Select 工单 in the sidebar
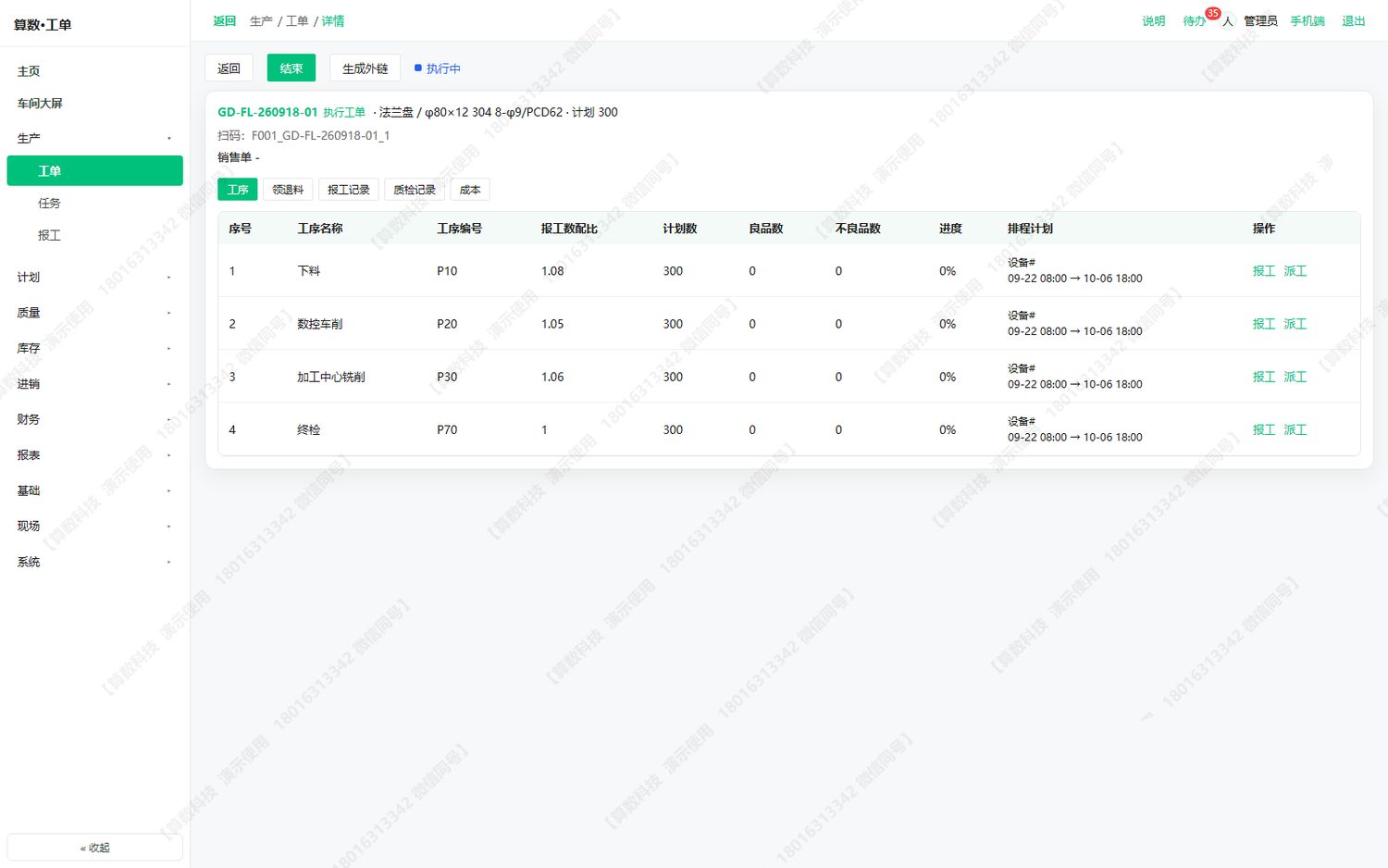 tap(94, 170)
